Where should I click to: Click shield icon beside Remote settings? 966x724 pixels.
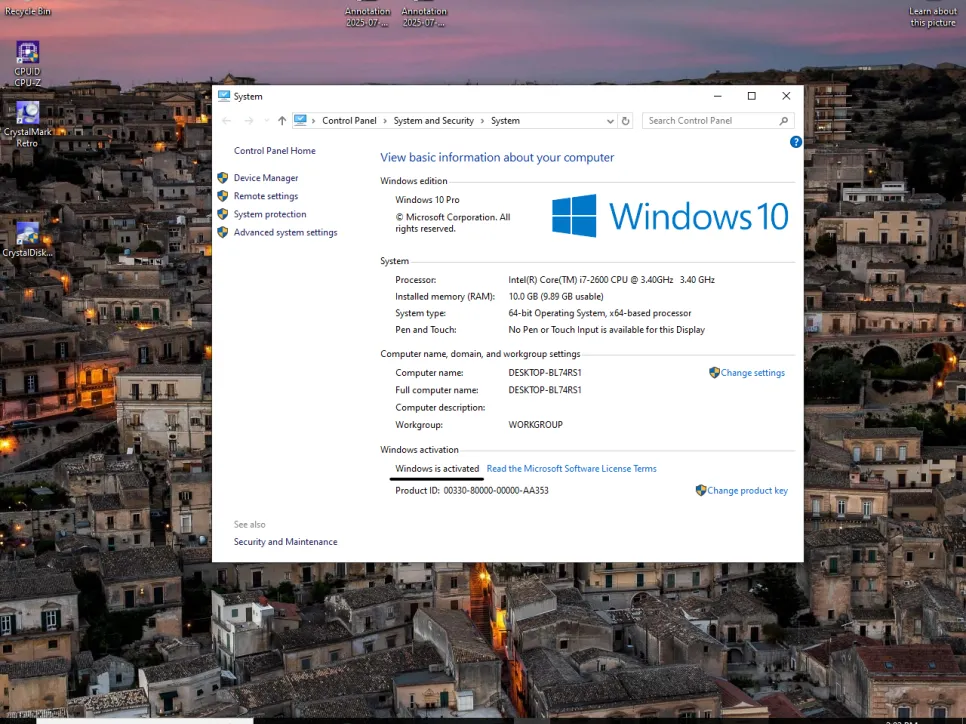[x=223, y=196]
